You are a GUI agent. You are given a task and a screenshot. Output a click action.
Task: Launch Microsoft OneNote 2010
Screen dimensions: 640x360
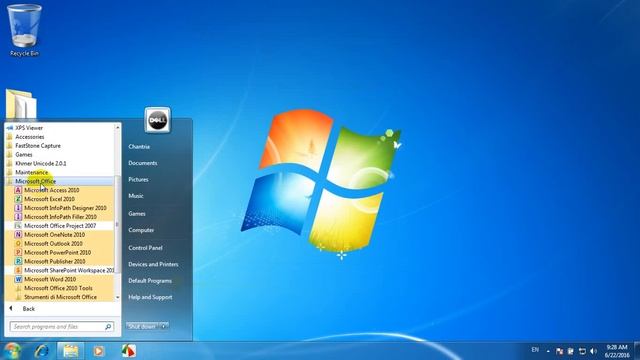(60, 235)
